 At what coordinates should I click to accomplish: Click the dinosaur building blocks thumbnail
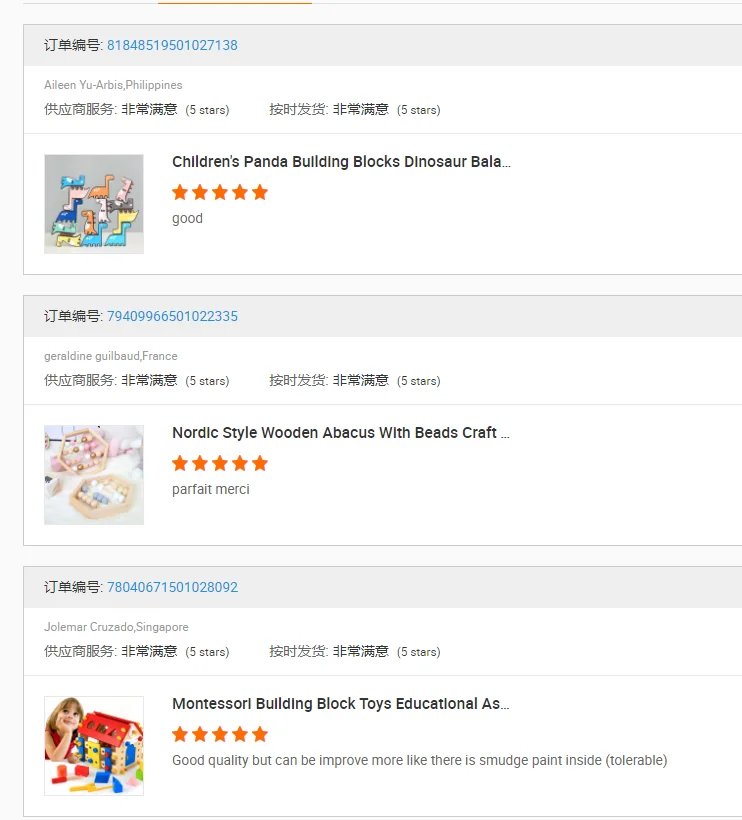94,204
